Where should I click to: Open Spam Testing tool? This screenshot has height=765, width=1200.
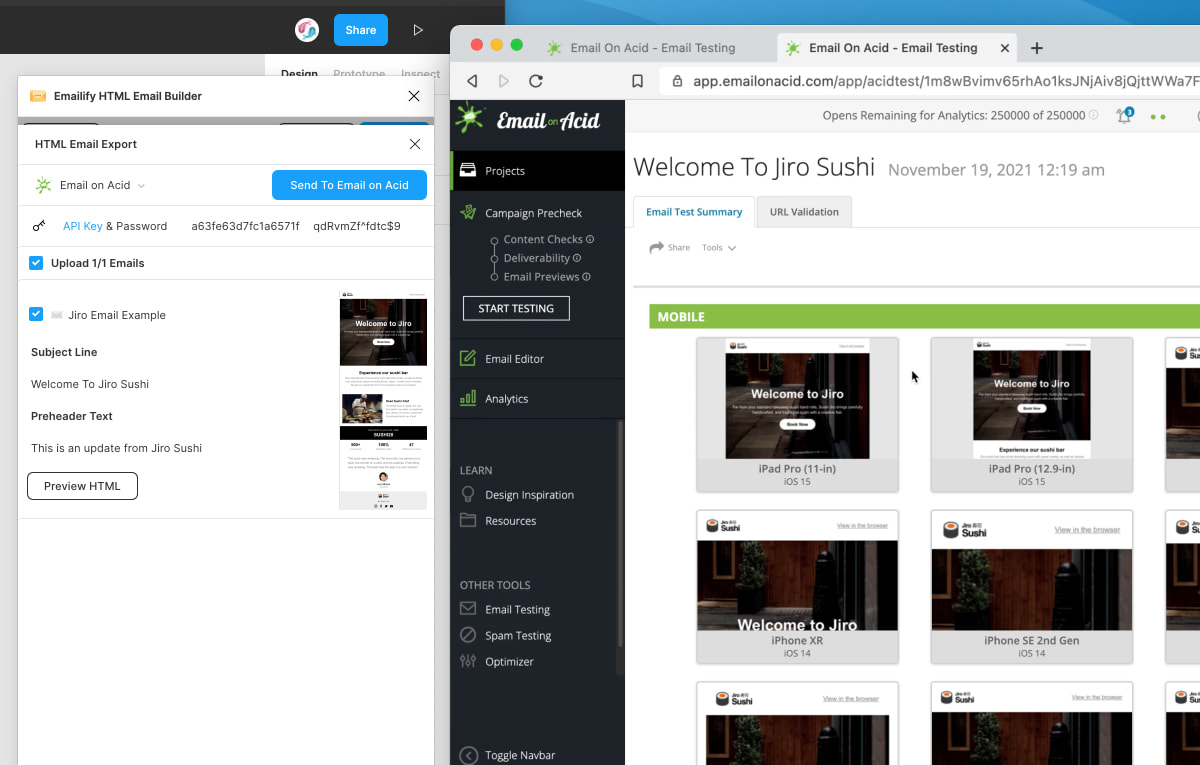pyautogui.click(x=518, y=636)
